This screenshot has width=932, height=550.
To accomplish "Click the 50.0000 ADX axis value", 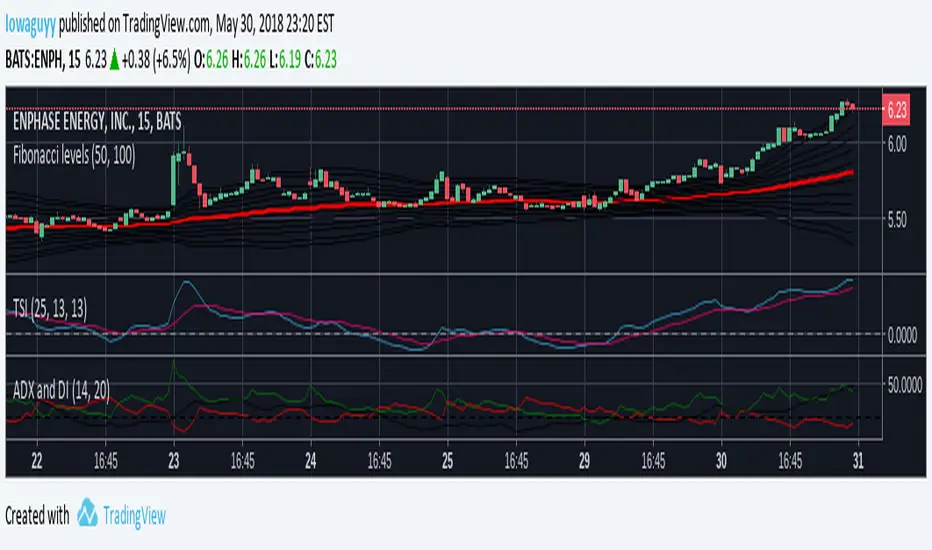I will point(905,385).
